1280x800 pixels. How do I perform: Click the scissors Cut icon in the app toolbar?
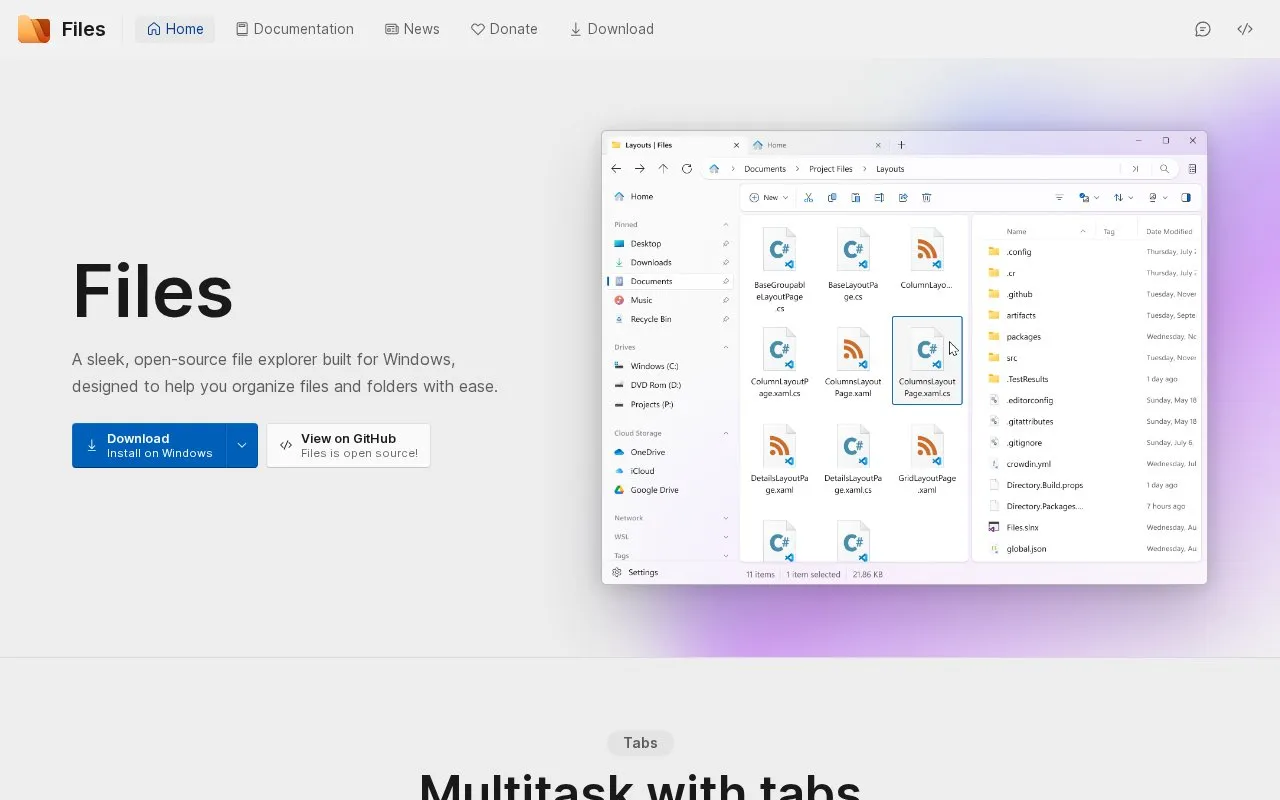pyautogui.click(x=808, y=198)
